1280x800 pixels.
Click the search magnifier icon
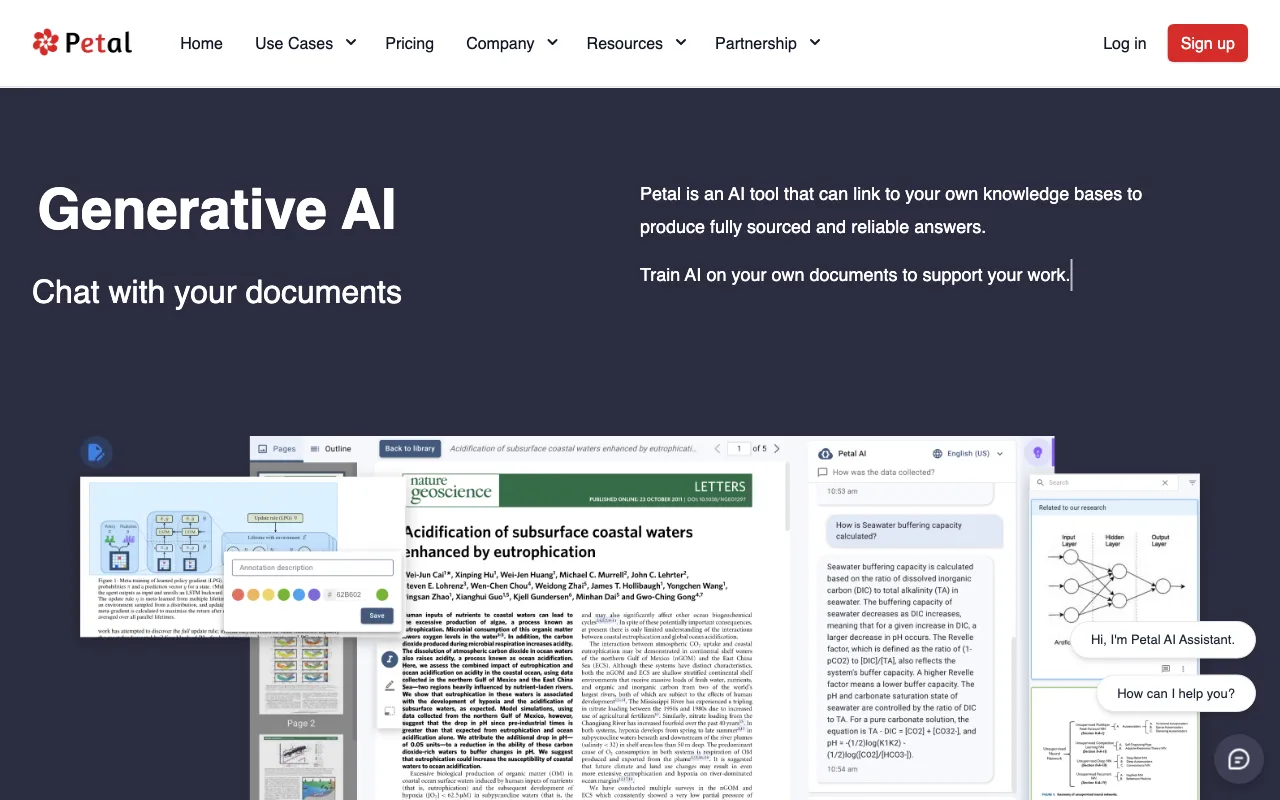(x=1041, y=482)
